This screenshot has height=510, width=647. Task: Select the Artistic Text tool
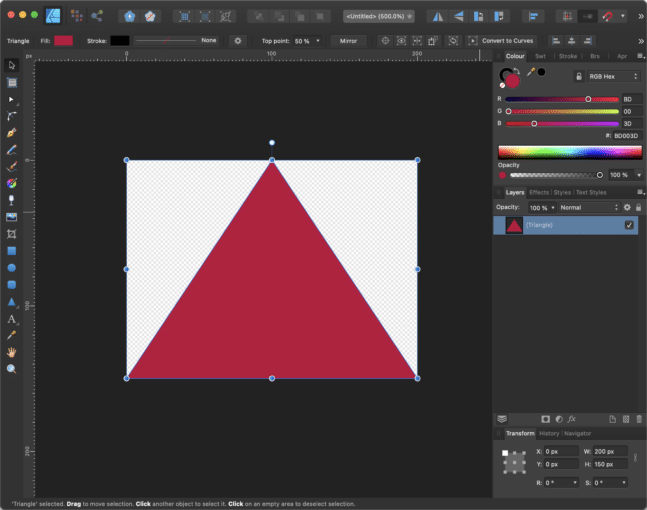[12, 319]
